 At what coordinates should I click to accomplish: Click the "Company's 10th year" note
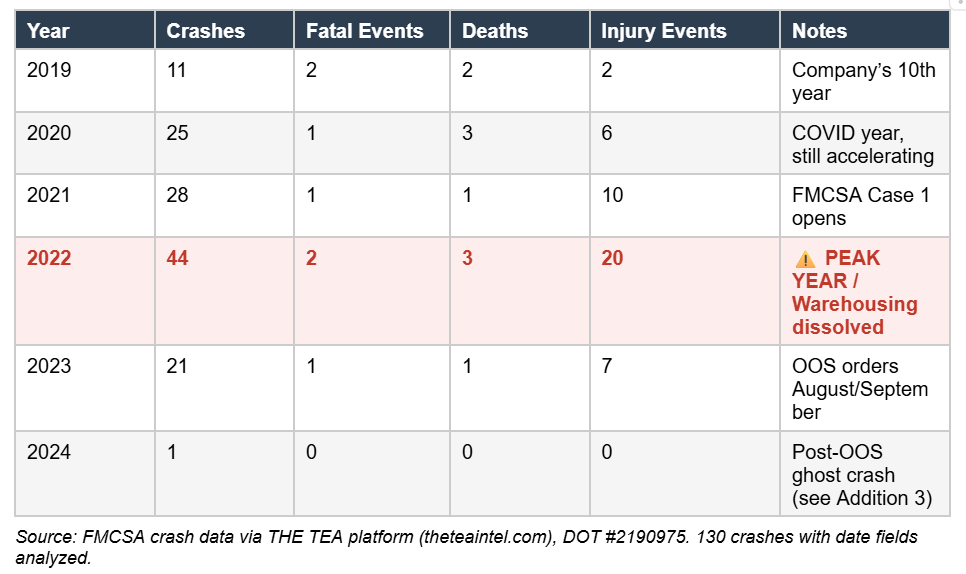click(x=863, y=81)
